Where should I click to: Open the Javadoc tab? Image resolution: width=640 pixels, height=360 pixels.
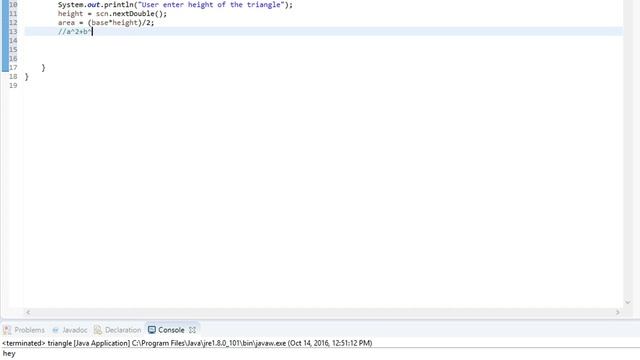coord(69,330)
